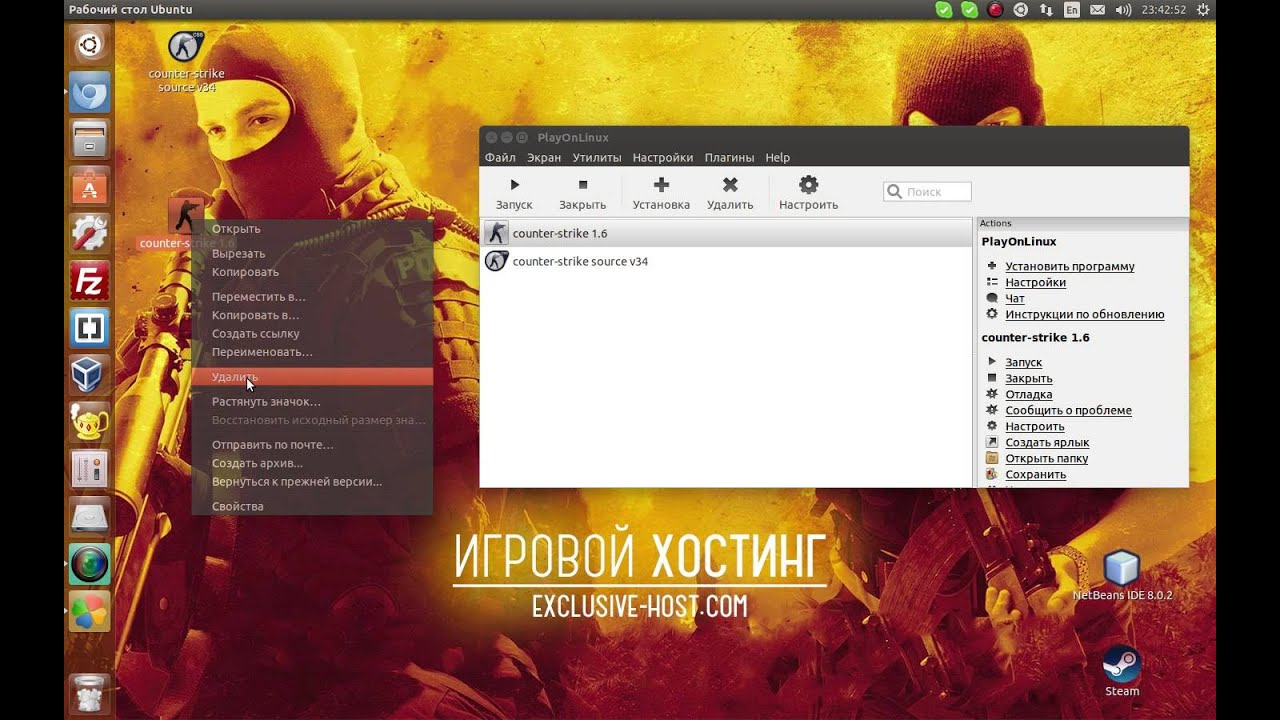
Task: Open the Утилиты menu
Action: (x=597, y=158)
